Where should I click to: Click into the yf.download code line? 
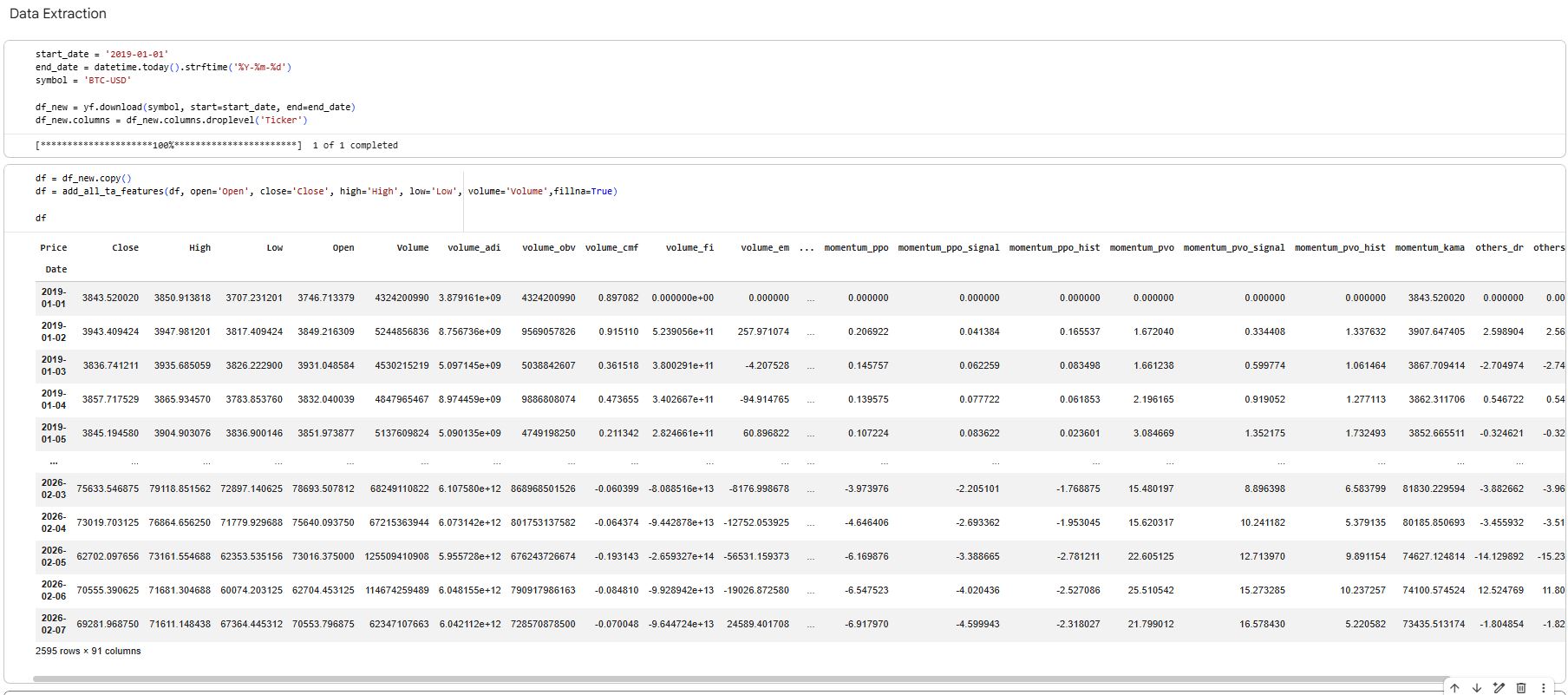[195, 108]
